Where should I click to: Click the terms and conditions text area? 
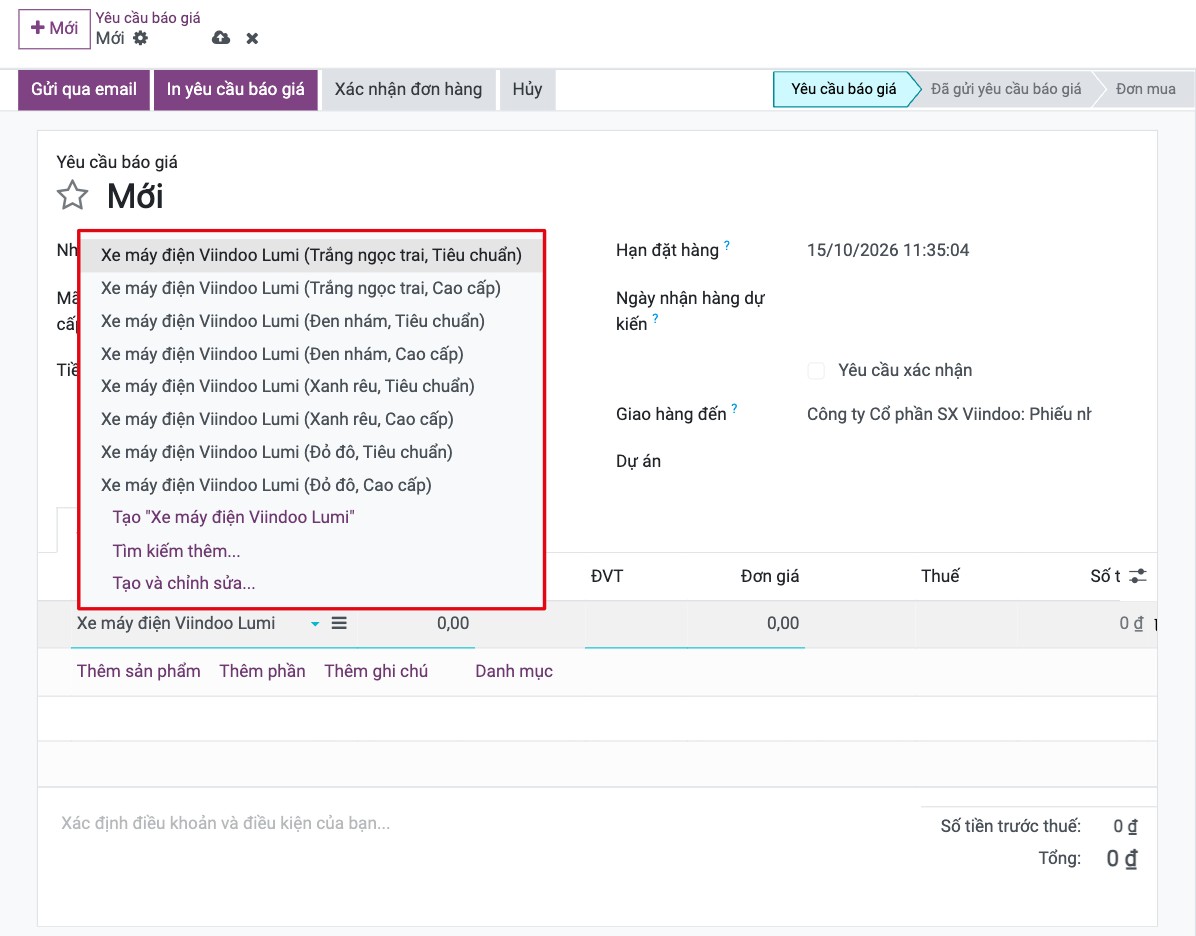coord(226,823)
